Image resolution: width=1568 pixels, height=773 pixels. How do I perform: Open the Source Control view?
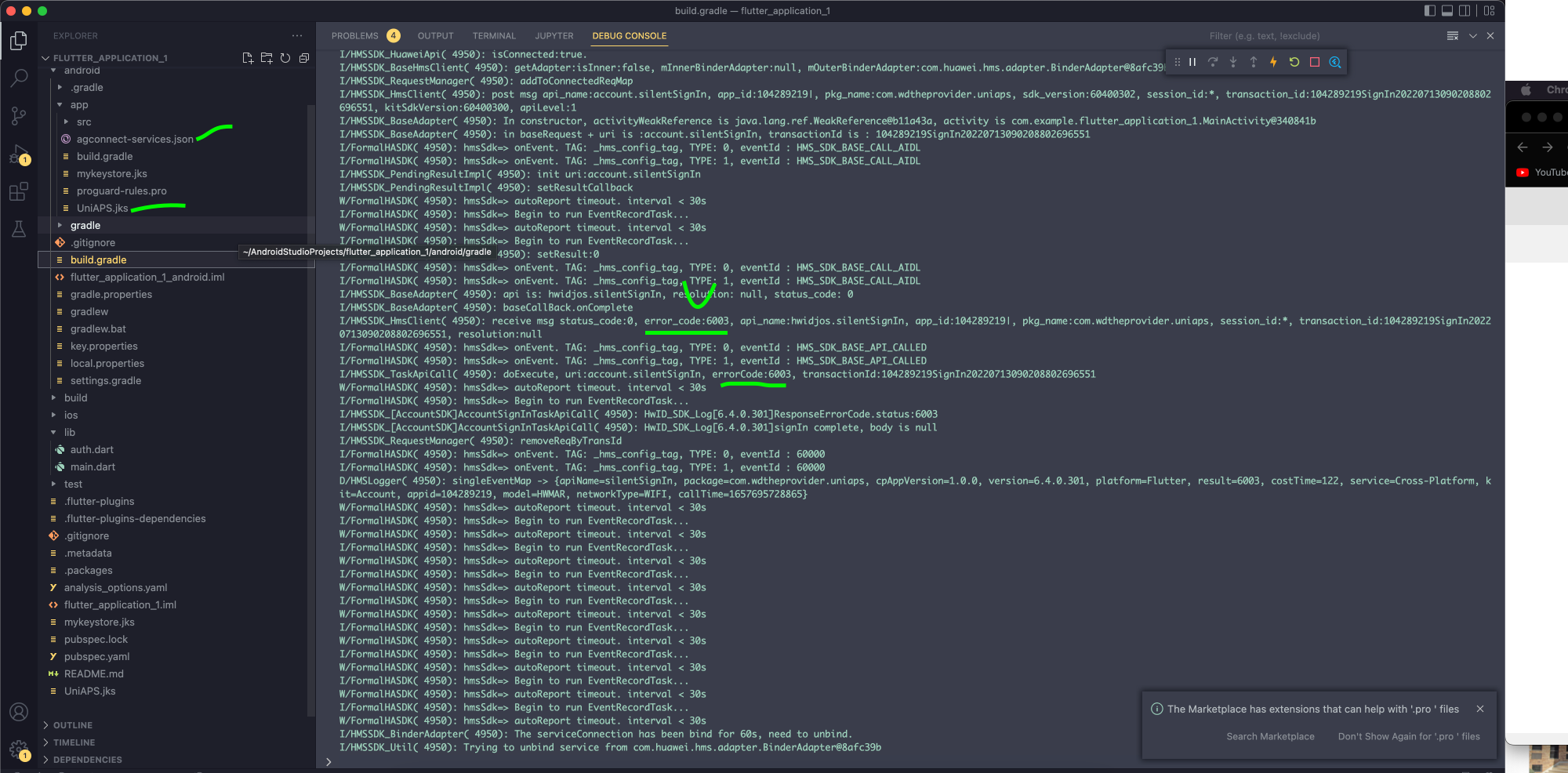[19, 116]
